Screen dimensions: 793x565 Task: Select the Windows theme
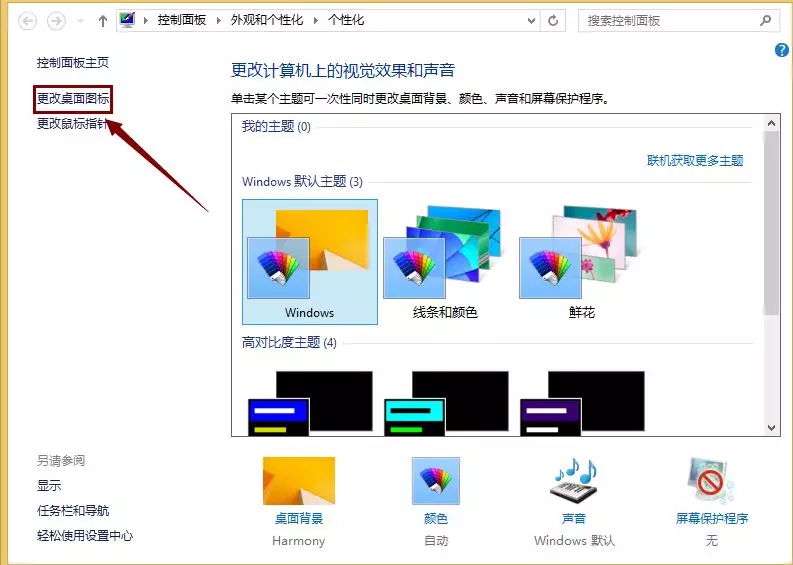click(x=310, y=262)
